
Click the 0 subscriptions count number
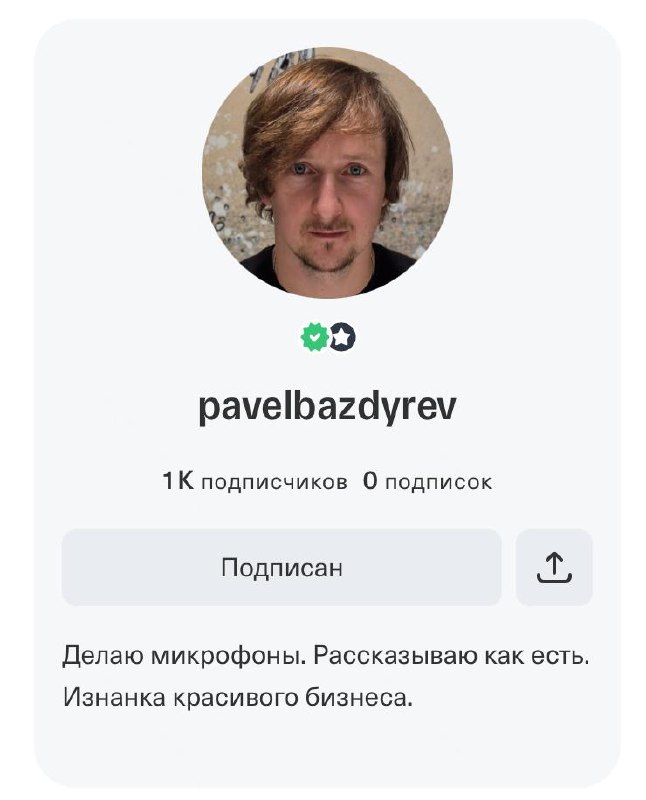370,481
